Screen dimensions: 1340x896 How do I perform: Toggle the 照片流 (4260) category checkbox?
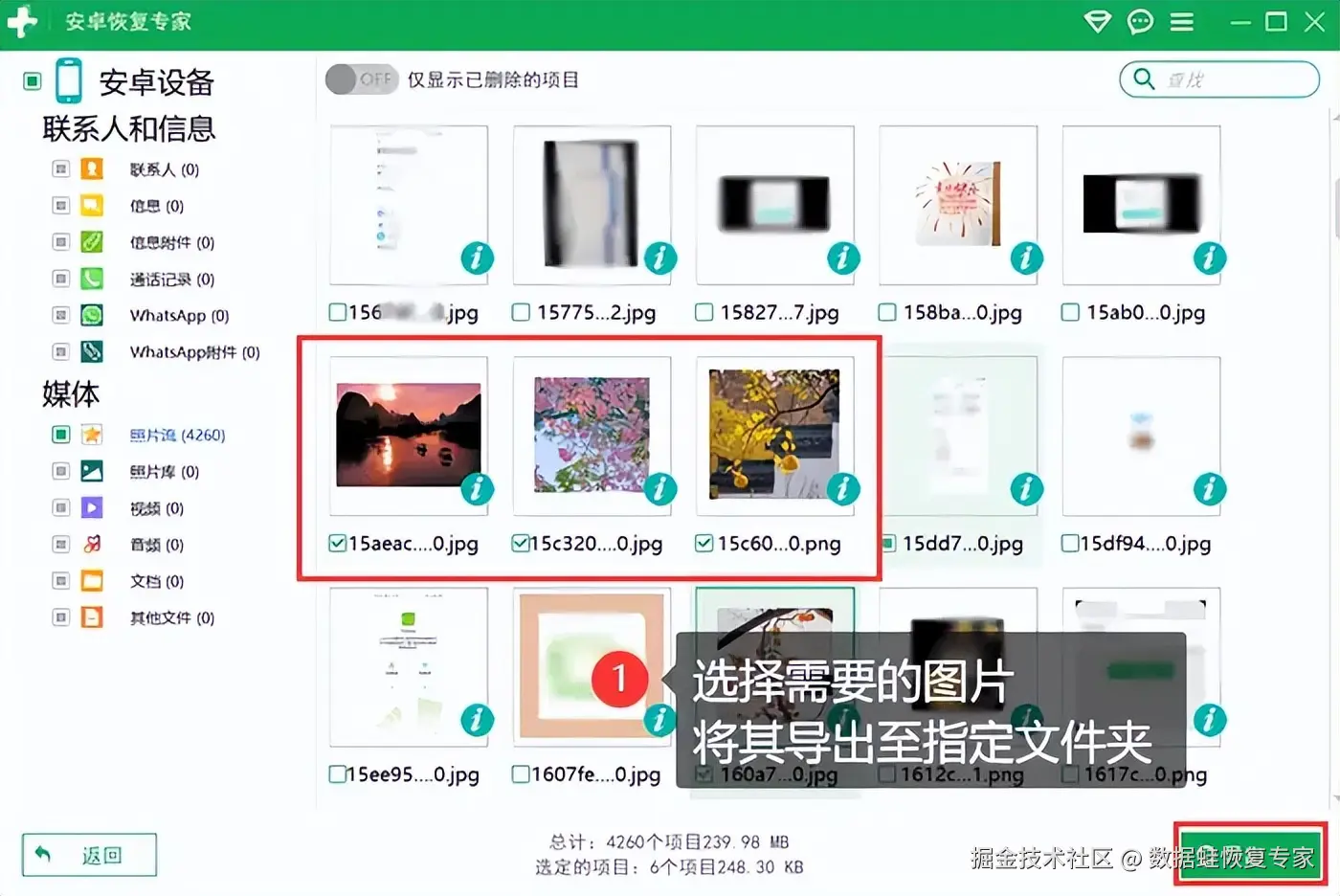tap(60, 435)
